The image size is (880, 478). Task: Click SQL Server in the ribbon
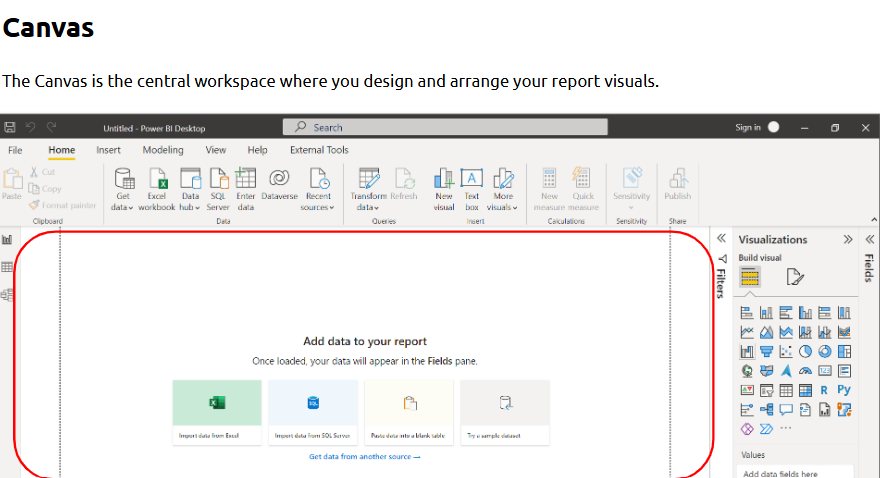[218, 190]
